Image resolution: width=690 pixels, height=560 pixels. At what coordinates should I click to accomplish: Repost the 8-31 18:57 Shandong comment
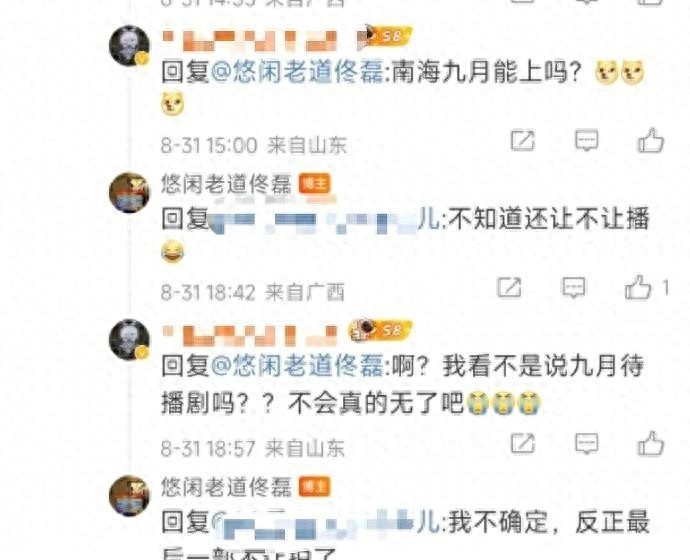click(x=522, y=443)
